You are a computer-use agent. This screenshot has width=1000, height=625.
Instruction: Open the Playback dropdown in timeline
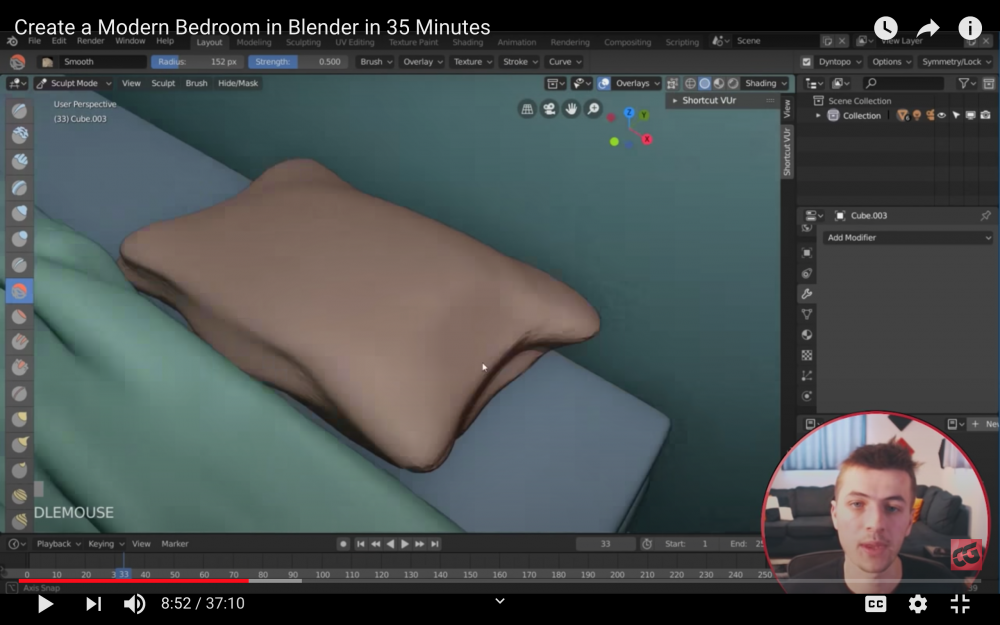point(59,544)
